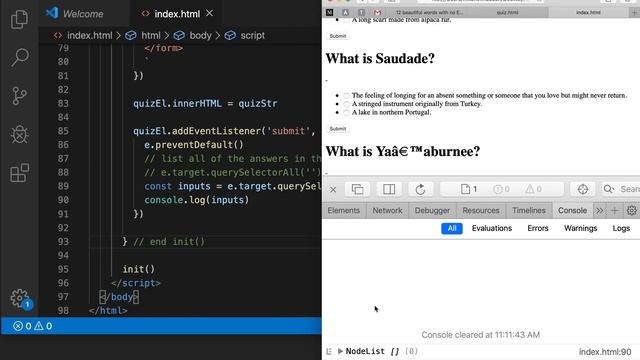This screenshot has height=360, width=640.
Task: Click the dock inspector to side icon
Action: pyautogui.click(x=389, y=189)
